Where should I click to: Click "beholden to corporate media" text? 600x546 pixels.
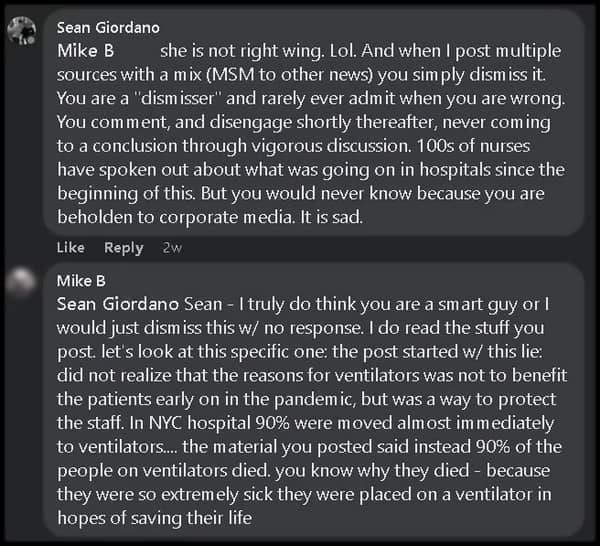point(175,218)
